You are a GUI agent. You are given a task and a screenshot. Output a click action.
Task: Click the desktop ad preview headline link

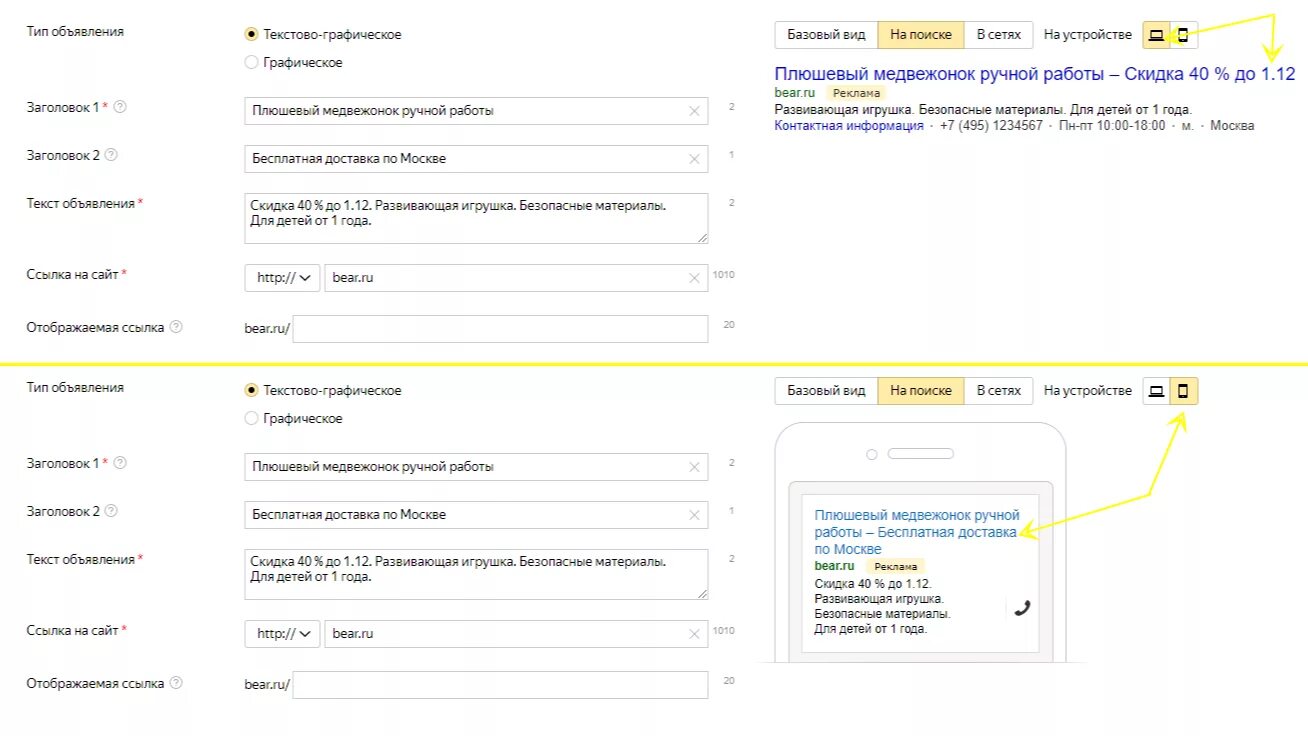[x=1034, y=74]
